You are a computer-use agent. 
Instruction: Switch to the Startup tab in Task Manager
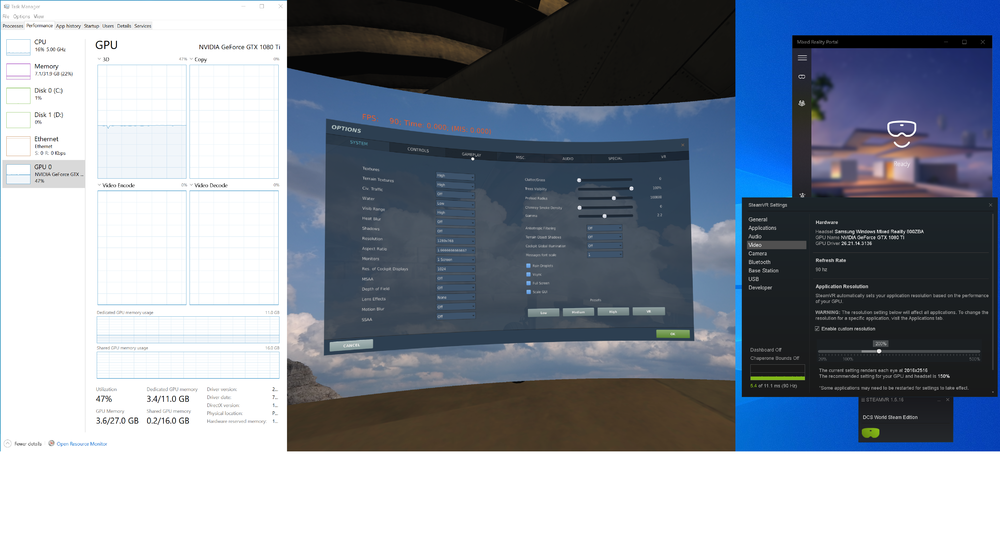tap(91, 26)
